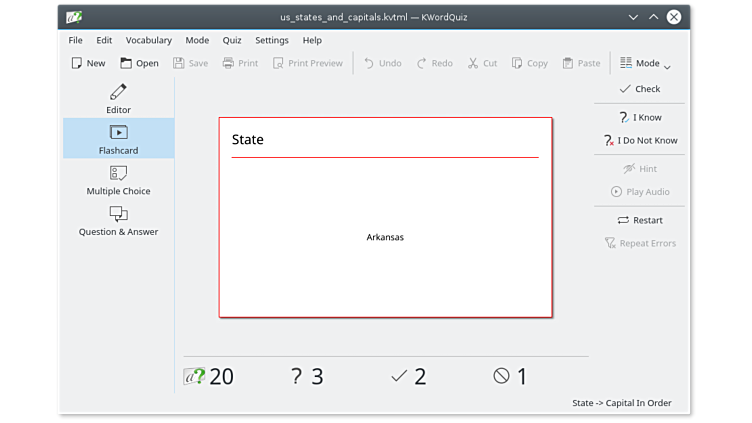The height and width of the screenshot is (423, 752).
Task: Mark card as I Do Not Know
Action: [x=640, y=141]
